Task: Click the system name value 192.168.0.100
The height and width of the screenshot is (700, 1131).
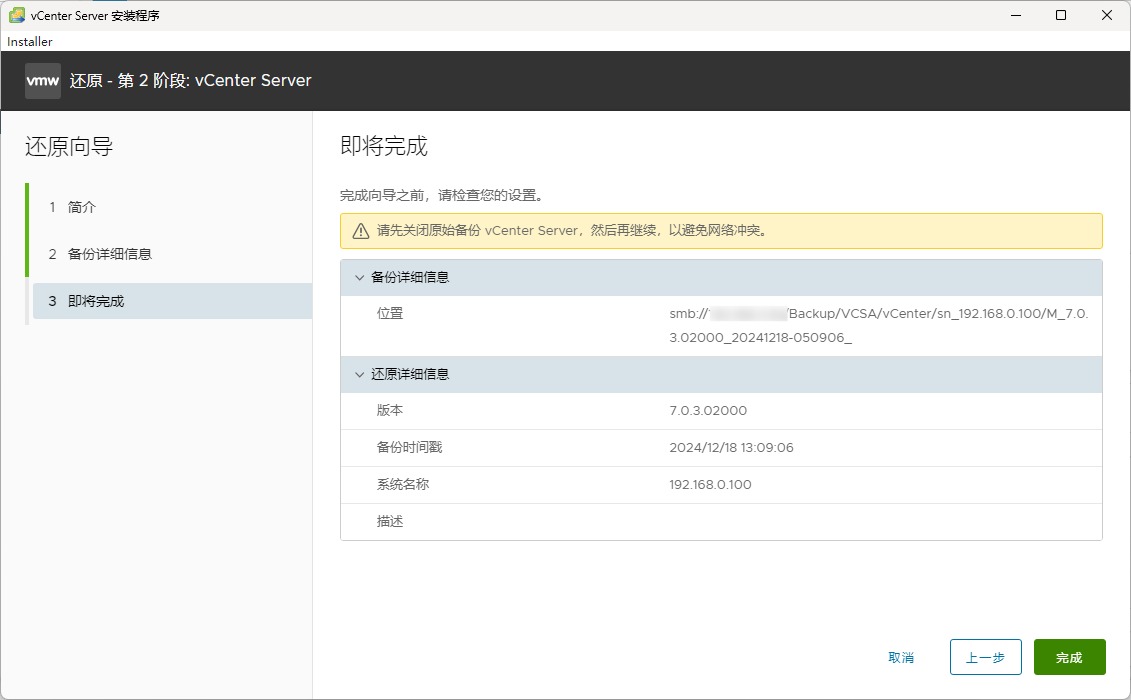Action: (x=710, y=485)
